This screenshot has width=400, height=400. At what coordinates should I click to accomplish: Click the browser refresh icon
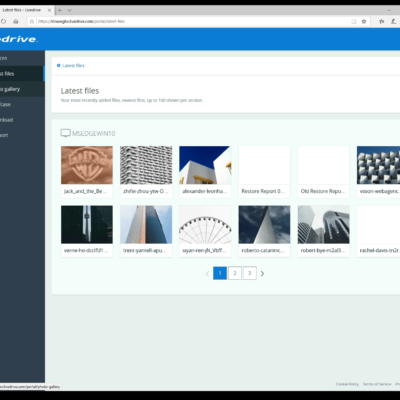coord(3,21)
